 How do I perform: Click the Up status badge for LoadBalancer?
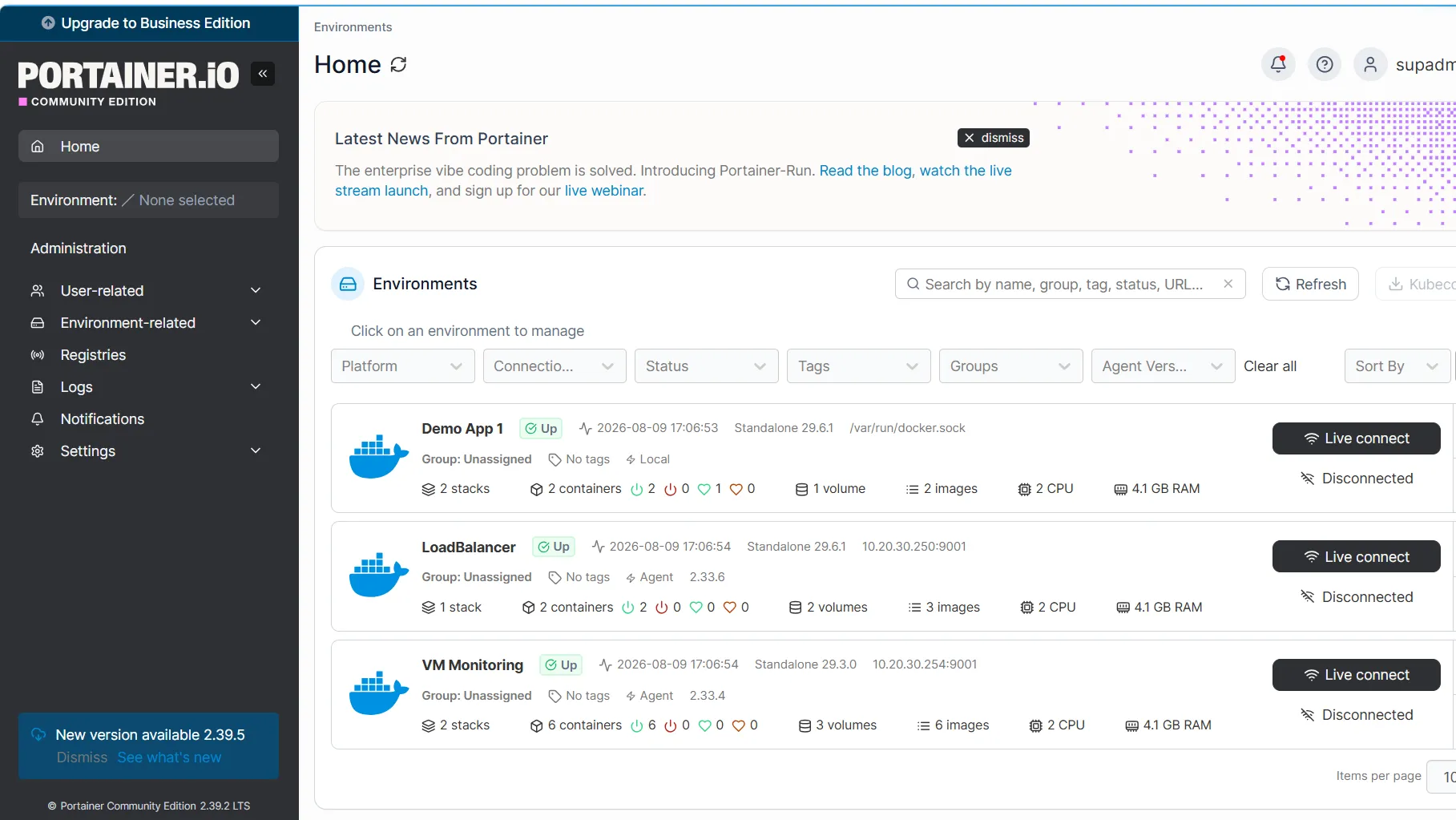point(554,547)
